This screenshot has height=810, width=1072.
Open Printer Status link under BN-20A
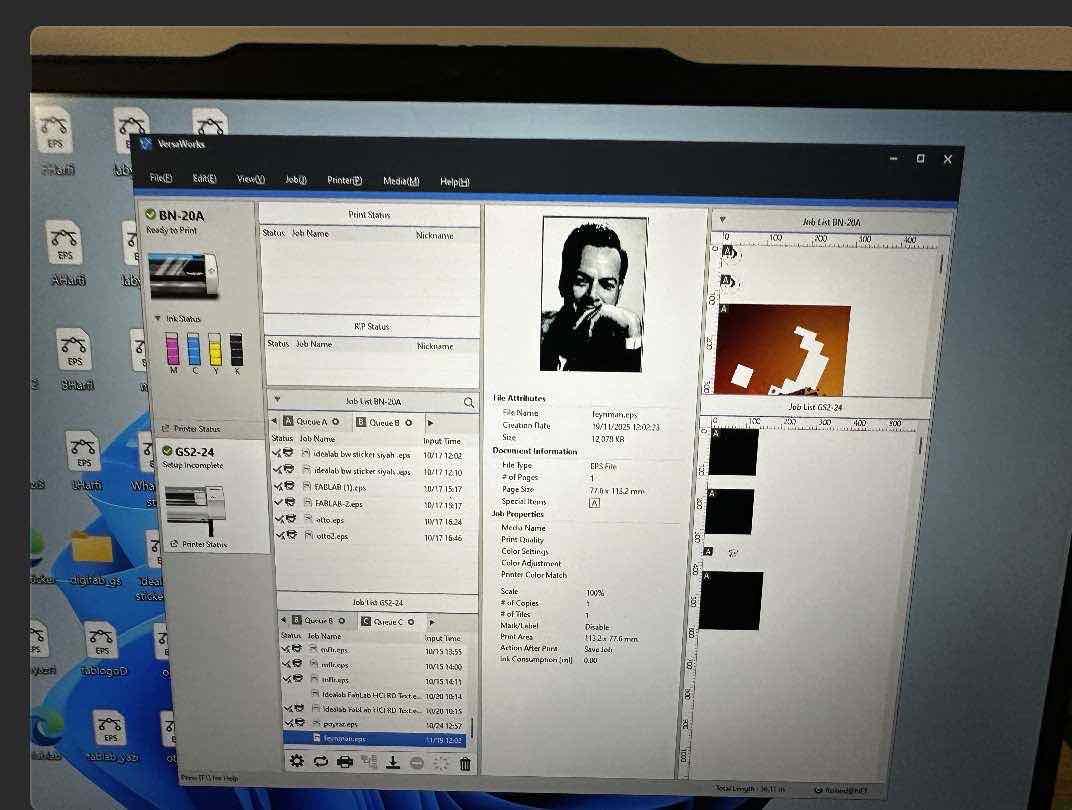(x=191, y=429)
